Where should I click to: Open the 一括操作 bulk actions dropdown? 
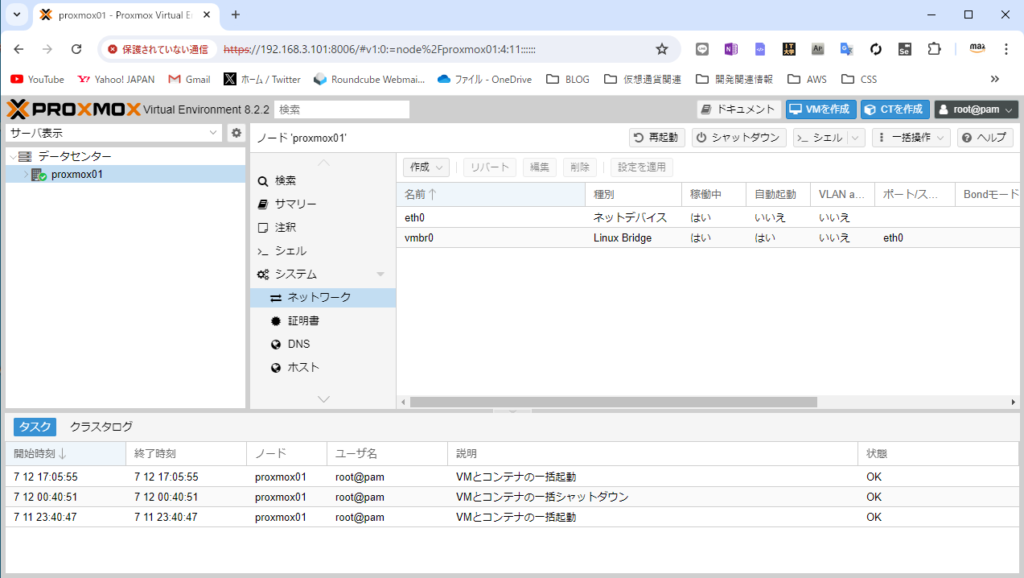point(911,138)
